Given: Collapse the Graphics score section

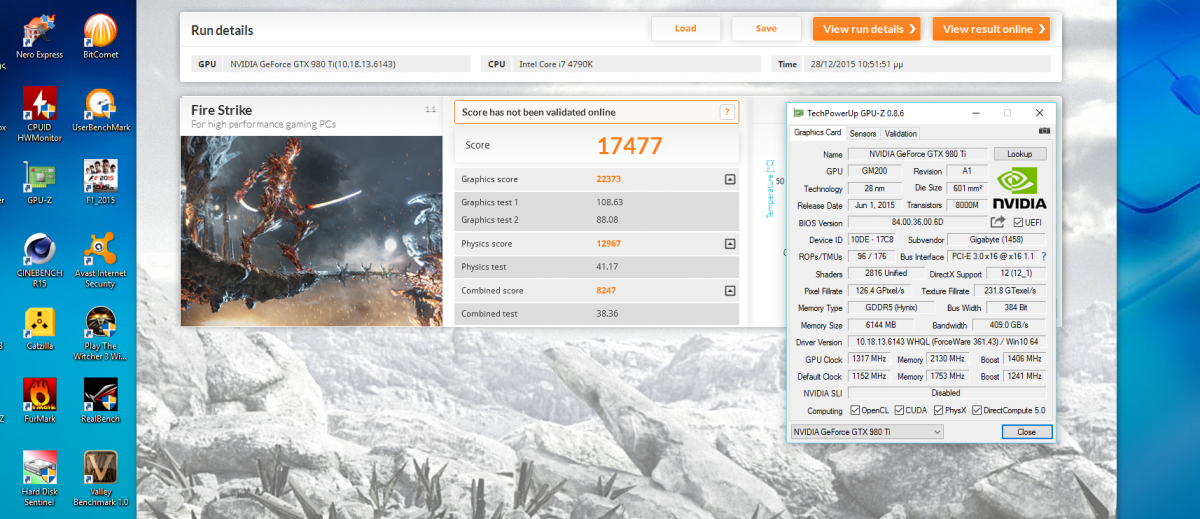Looking at the screenshot, I should tap(730, 180).
